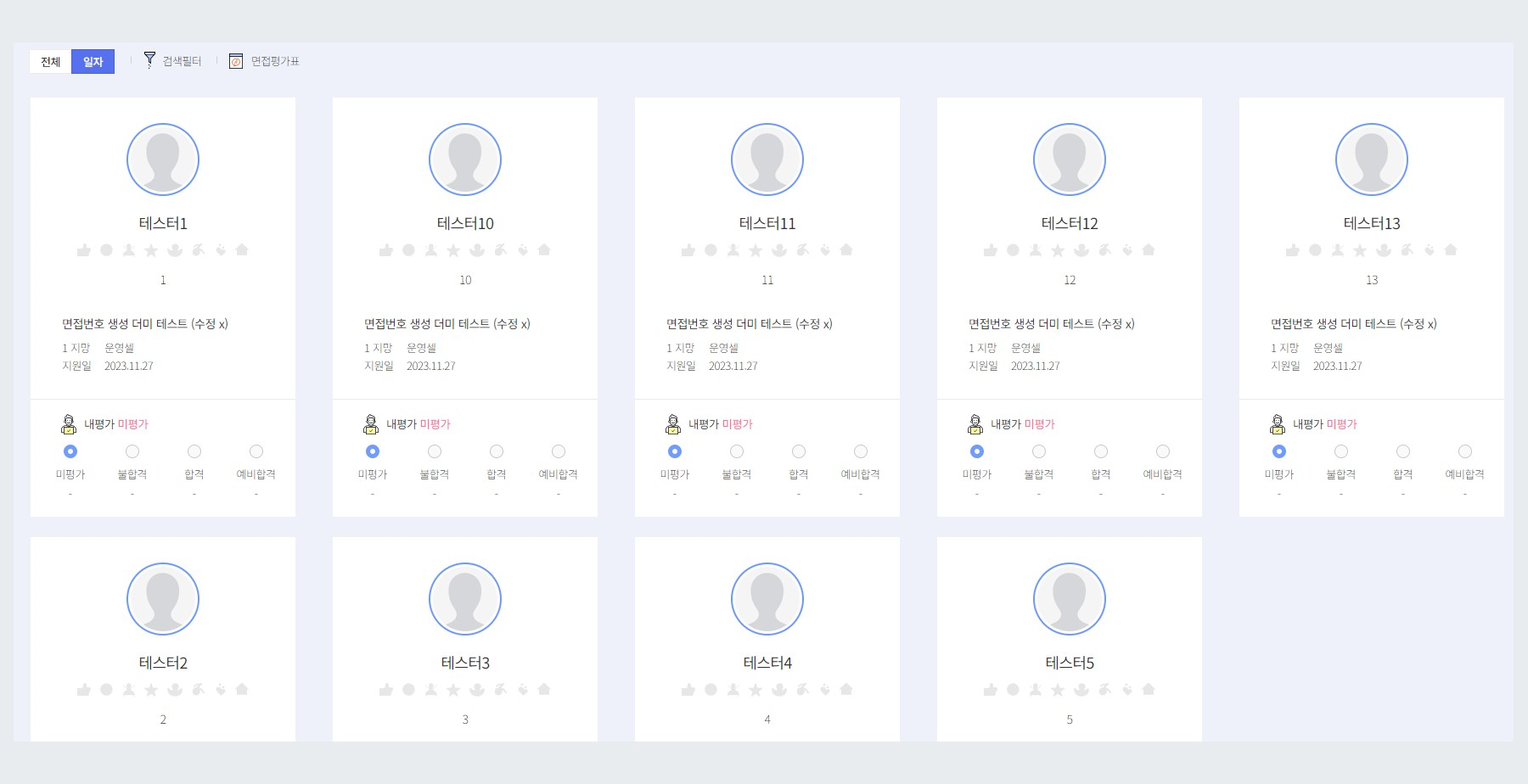Click circle badge icon on 테스터10 card

point(408,250)
